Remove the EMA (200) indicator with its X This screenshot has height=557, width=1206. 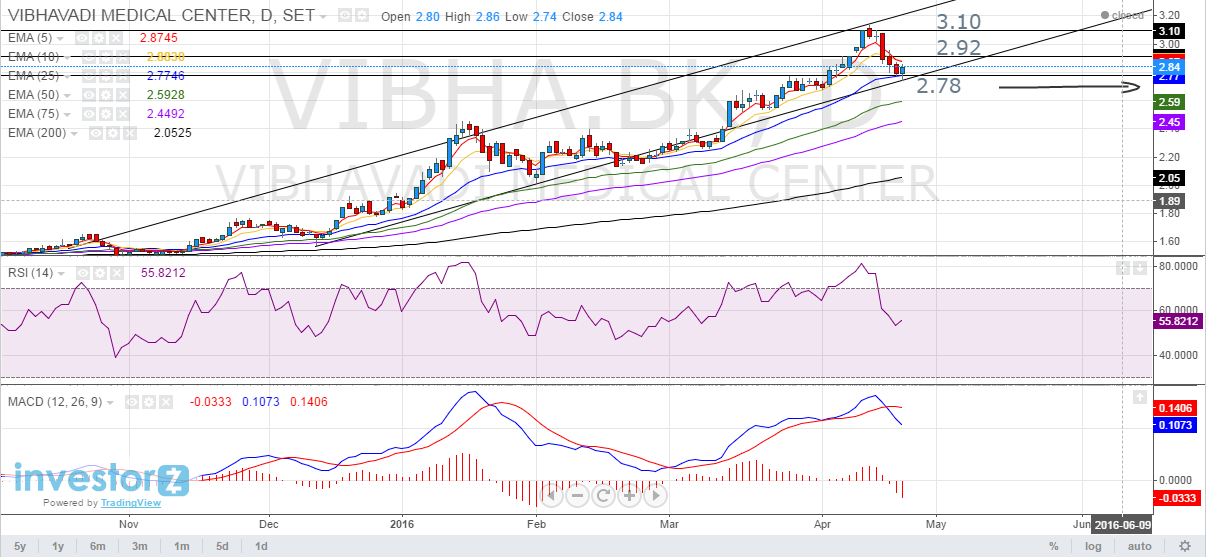(x=130, y=133)
